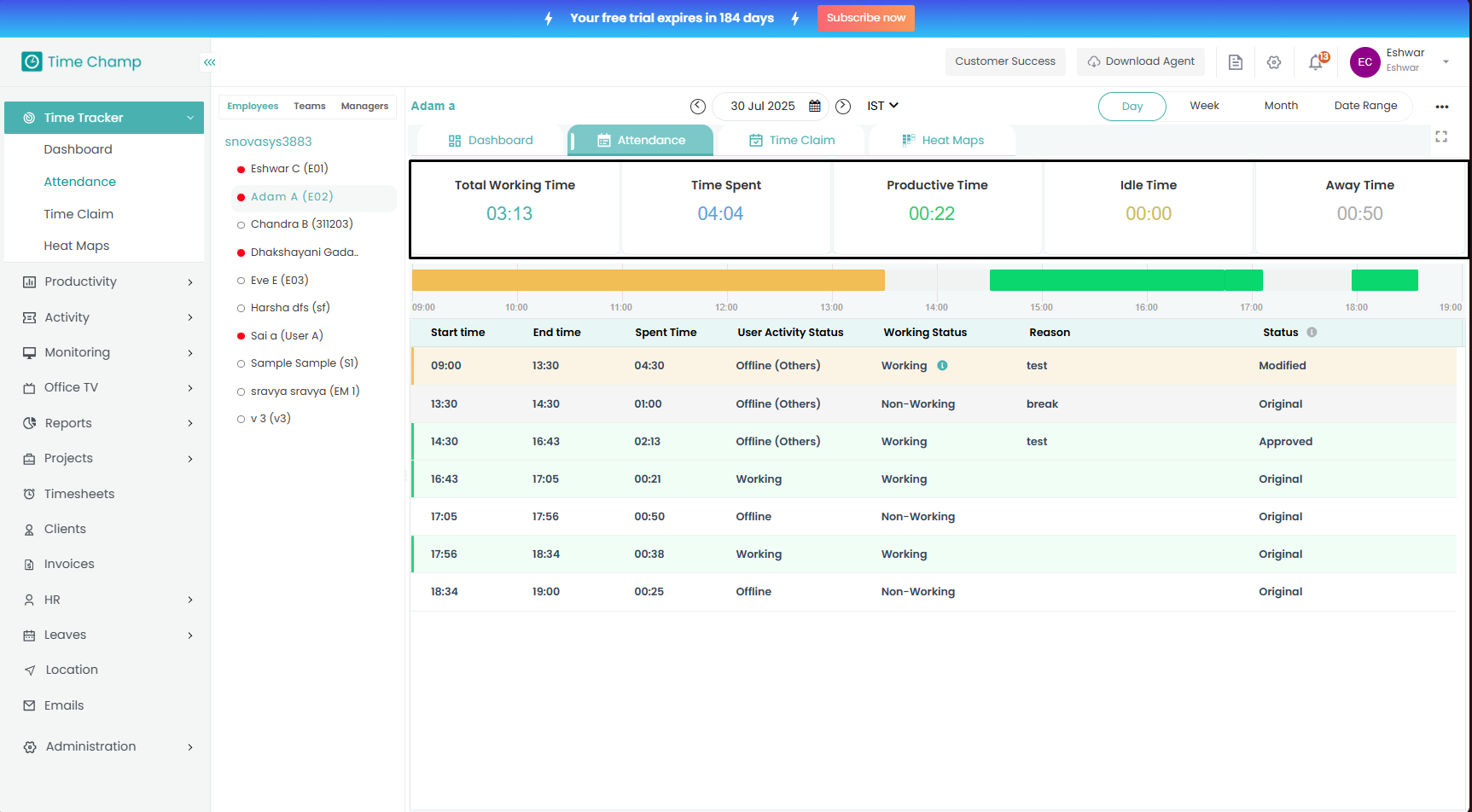
Task: Click the orange timeline bar segment
Action: (x=648, y=280)
